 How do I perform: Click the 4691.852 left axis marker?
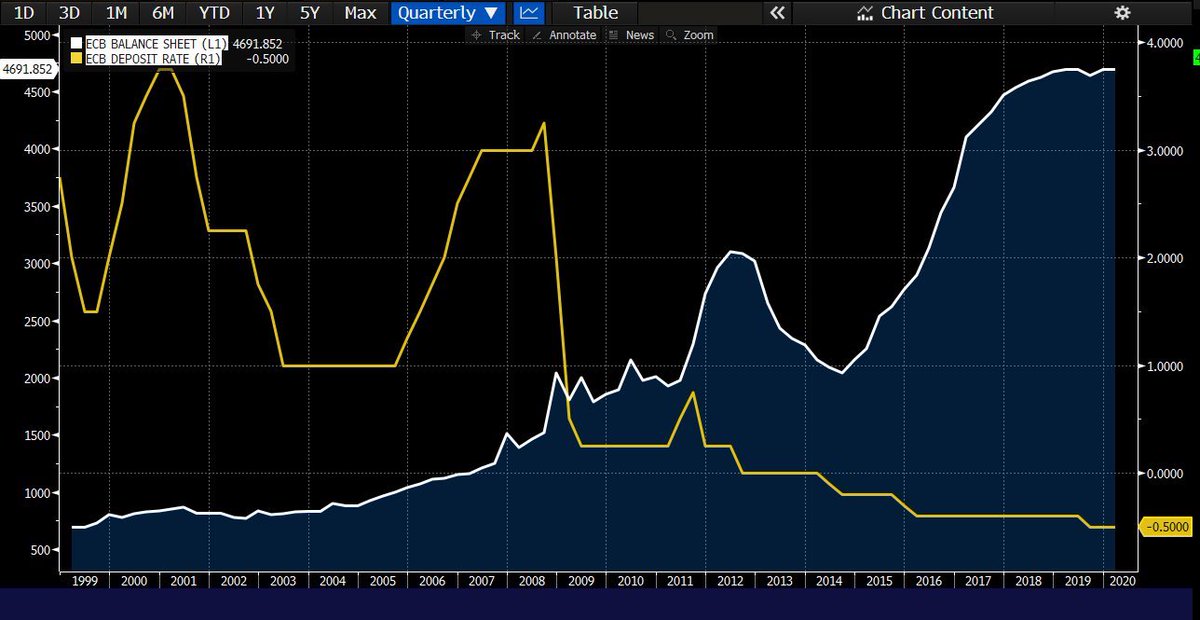pos(28,69)
